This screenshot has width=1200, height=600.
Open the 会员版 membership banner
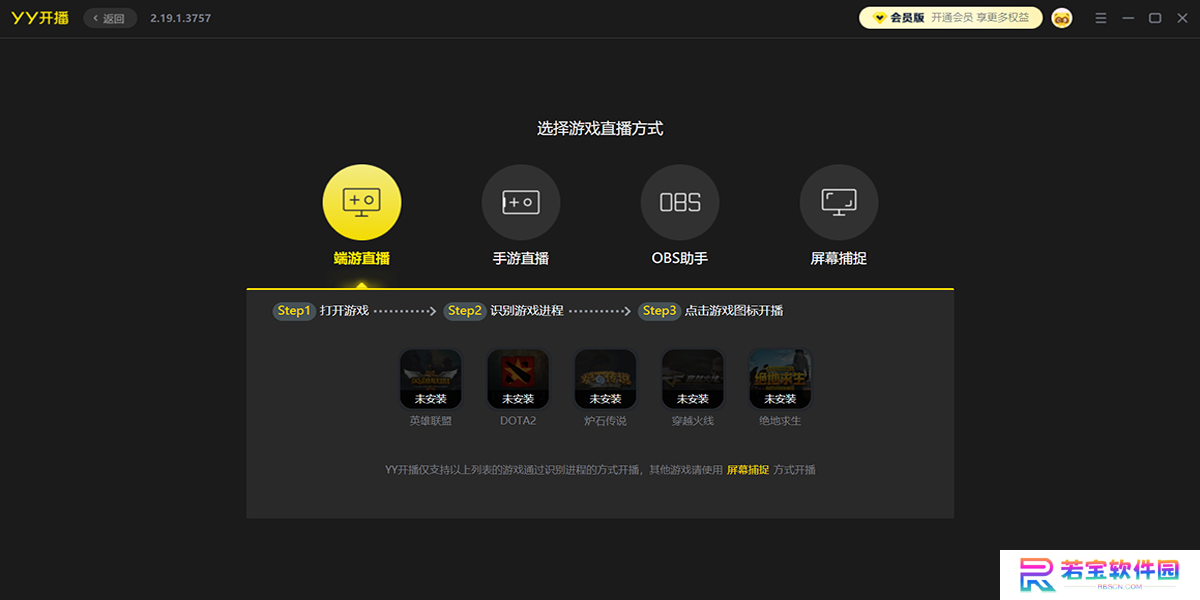click(x=951, y=18)
